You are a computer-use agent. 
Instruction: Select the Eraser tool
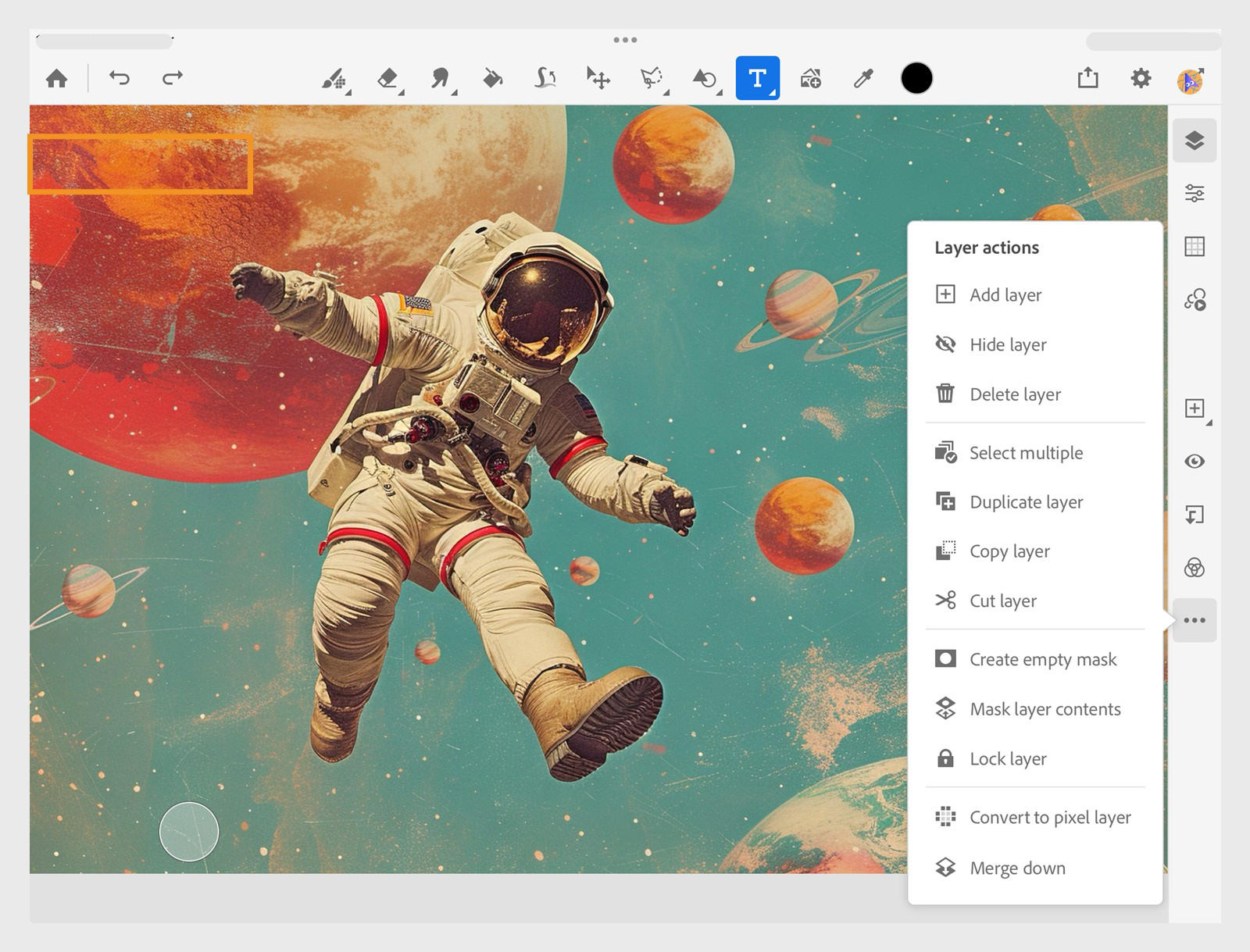(x=387, y=78)
